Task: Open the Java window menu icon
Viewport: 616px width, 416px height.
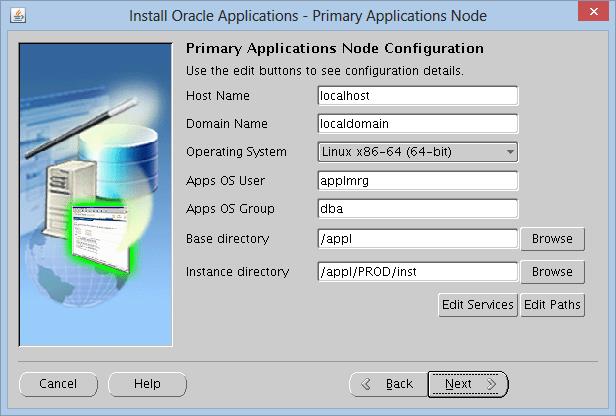Action: (16, 16)
